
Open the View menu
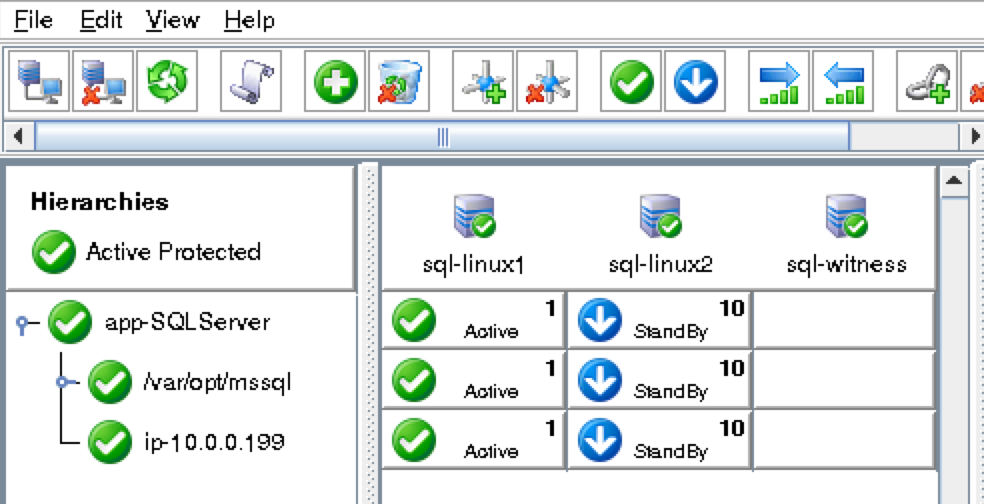click(173, 21)
